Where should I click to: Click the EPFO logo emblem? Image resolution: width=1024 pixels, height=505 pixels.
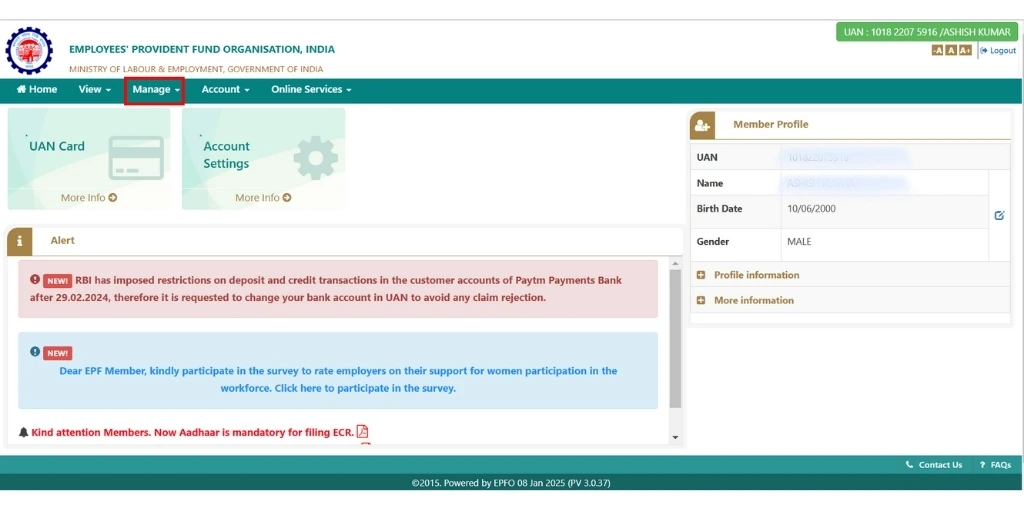tap(29, 50)
